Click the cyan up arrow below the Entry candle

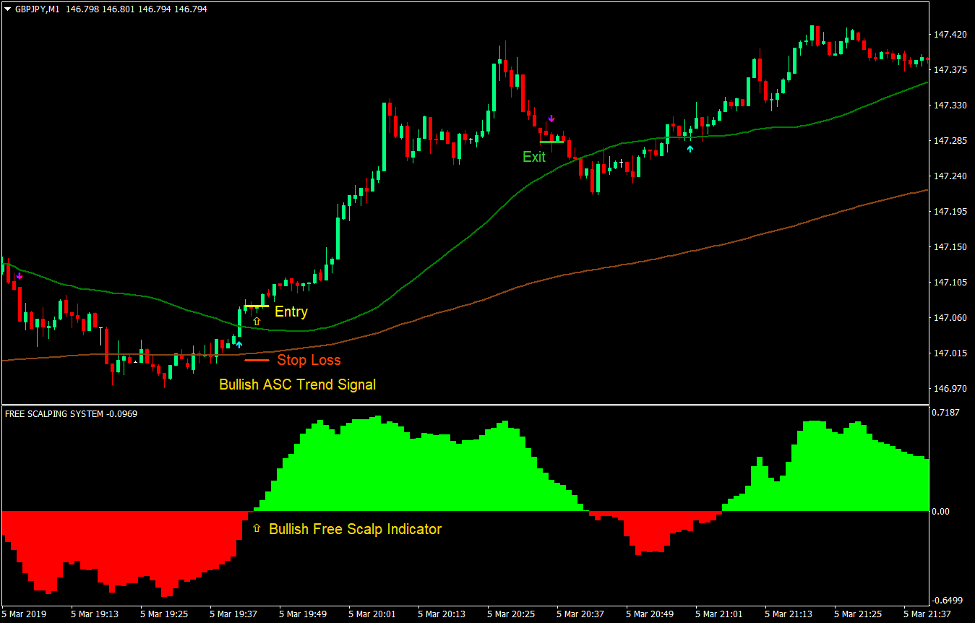pos(238,344)
